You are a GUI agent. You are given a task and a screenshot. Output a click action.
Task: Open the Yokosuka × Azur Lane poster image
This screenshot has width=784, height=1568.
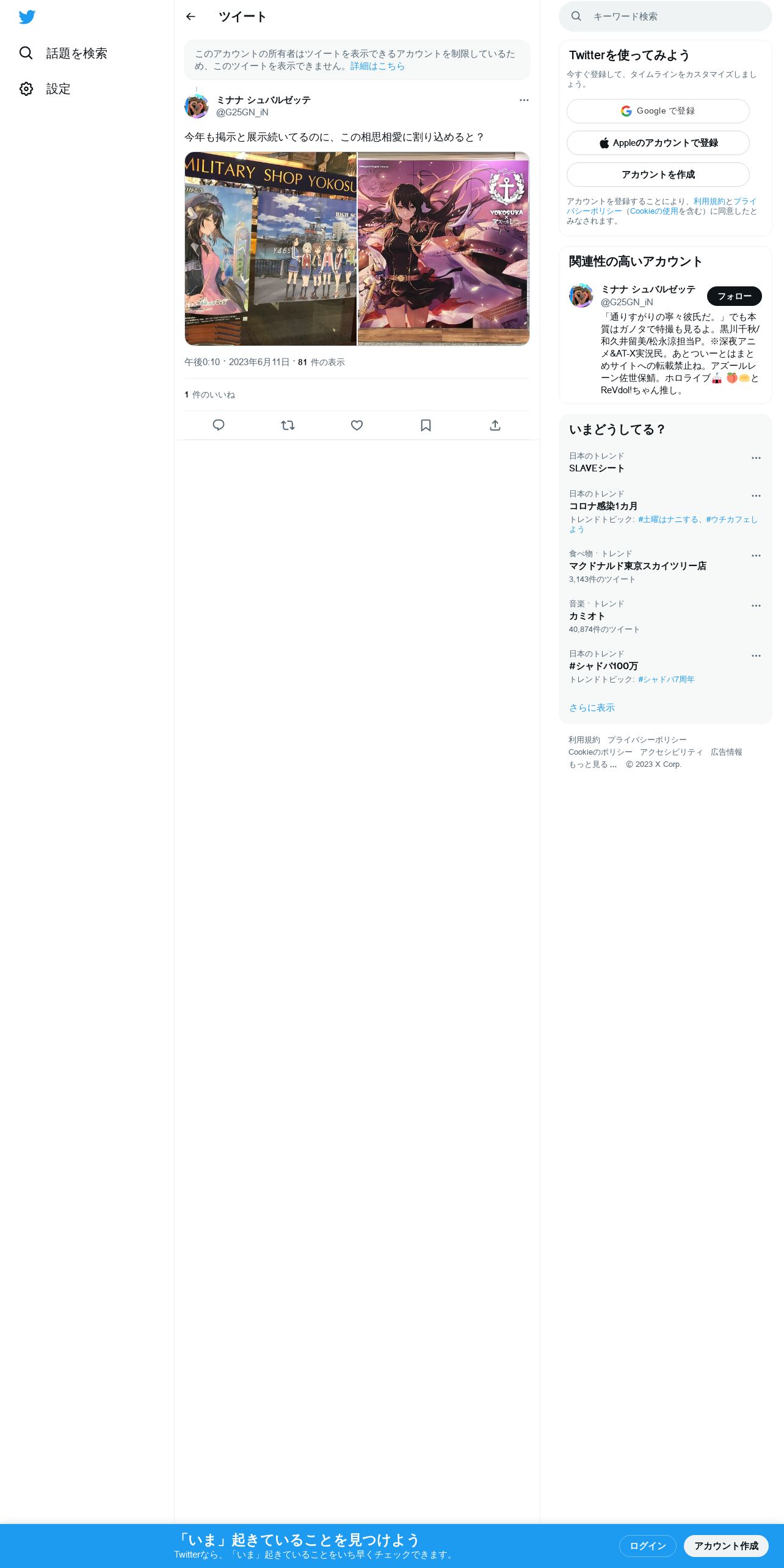coord(443,249)
